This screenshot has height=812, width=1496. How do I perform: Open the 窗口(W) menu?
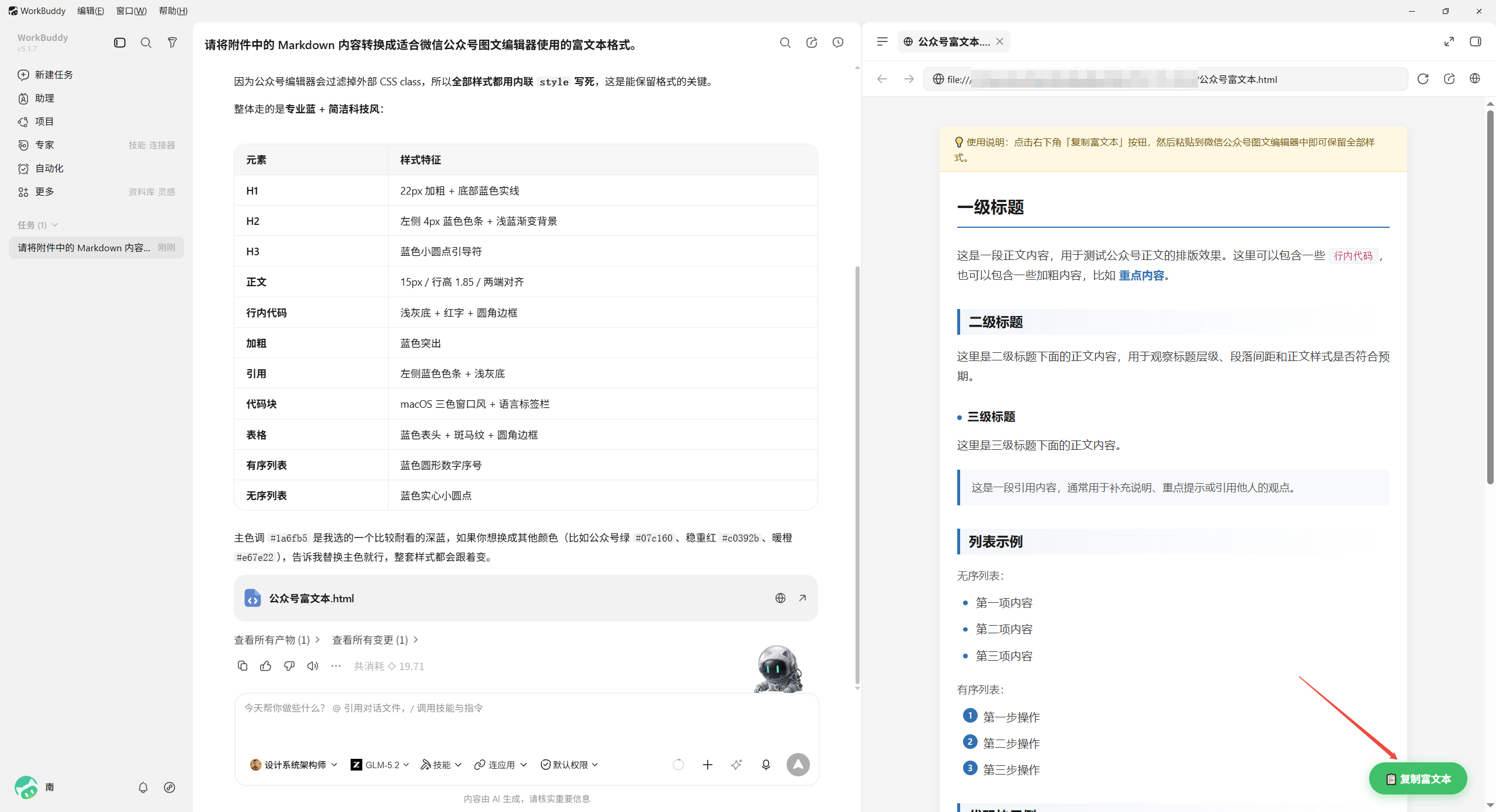(131, 11)
